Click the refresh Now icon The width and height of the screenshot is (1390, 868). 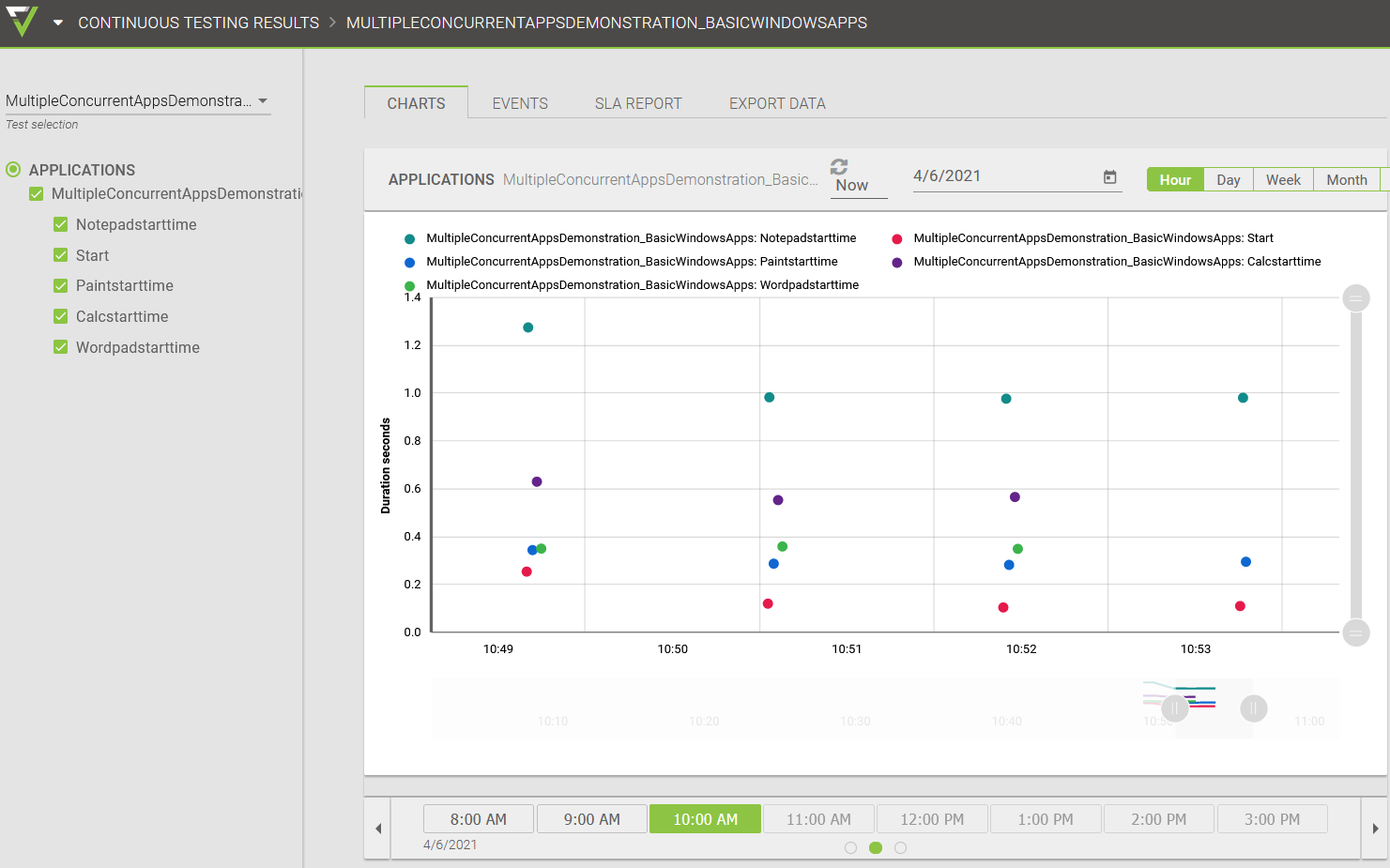839,166
